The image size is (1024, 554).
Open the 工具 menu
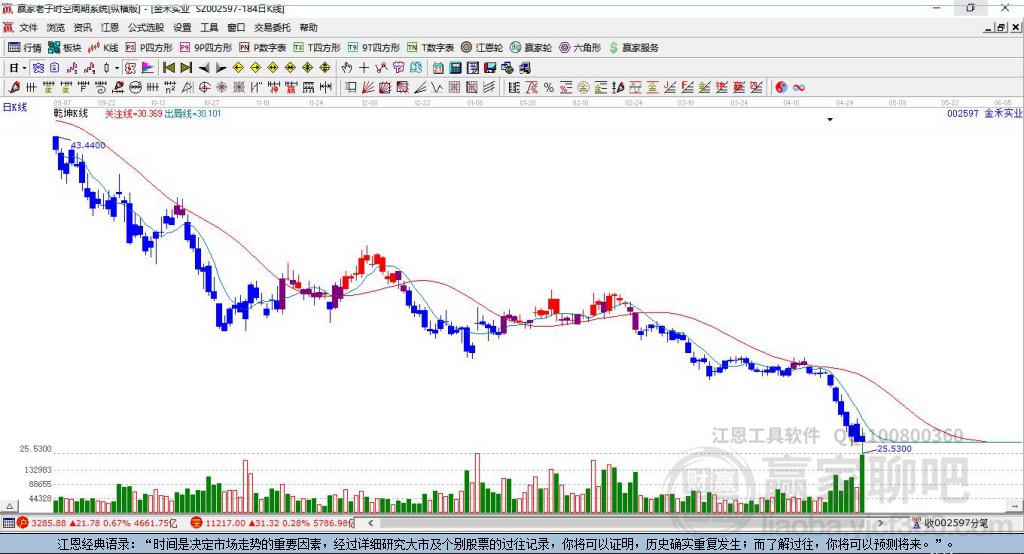pyautogui.click(x=209, y=27)
